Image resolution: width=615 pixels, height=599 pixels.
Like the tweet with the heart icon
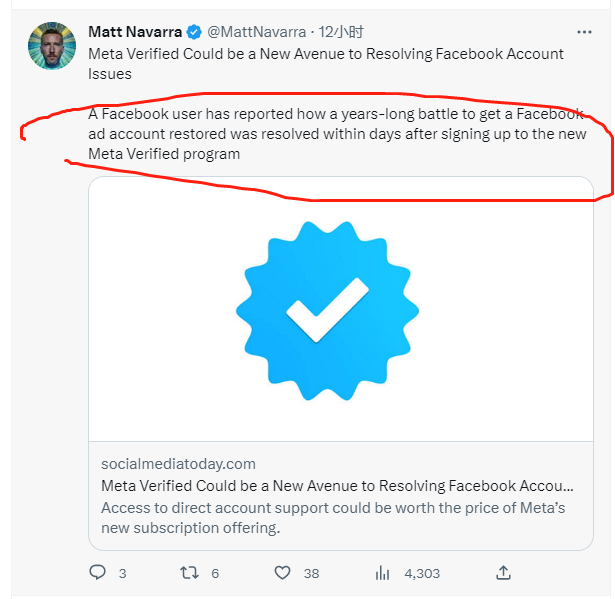click(x=282, y=573)
